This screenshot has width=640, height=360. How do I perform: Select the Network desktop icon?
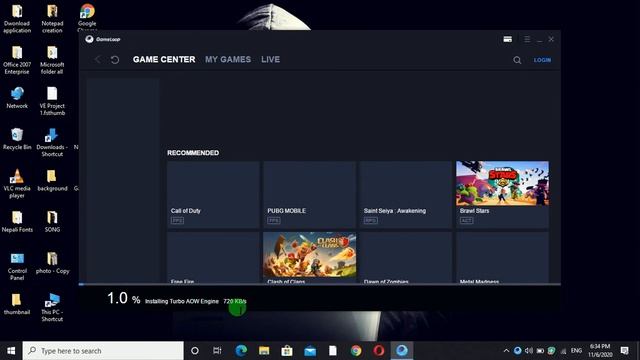(x=17, y=98)
